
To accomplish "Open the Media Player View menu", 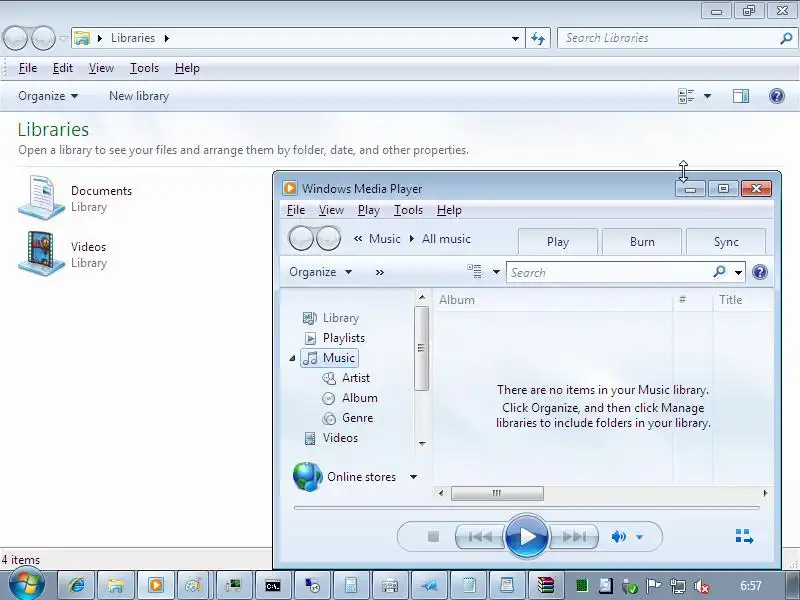I will 331,210.
